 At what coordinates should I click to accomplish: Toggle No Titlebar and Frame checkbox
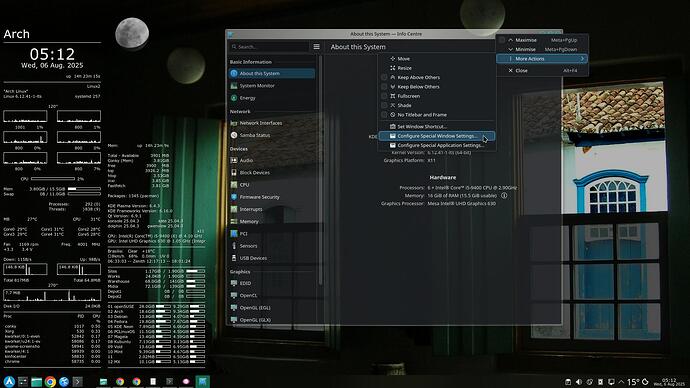click(x=384, y=115)
